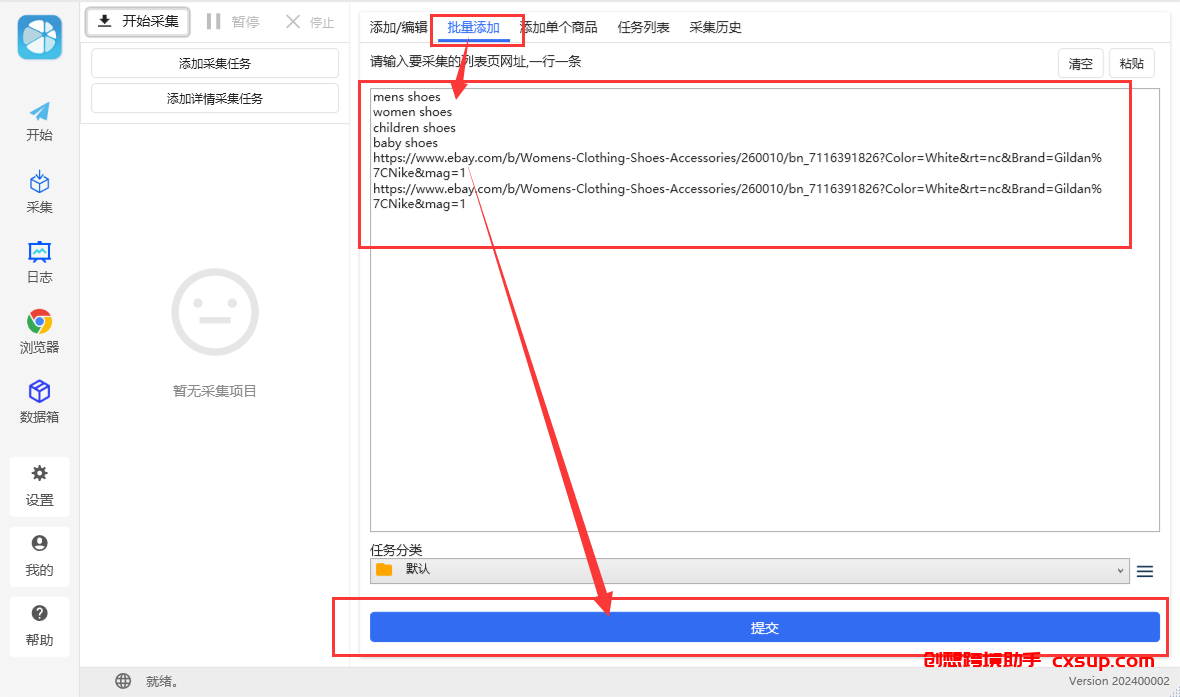Switch to the 批量添加 tab
This screenshot has height=697, width=1180.
473,28
